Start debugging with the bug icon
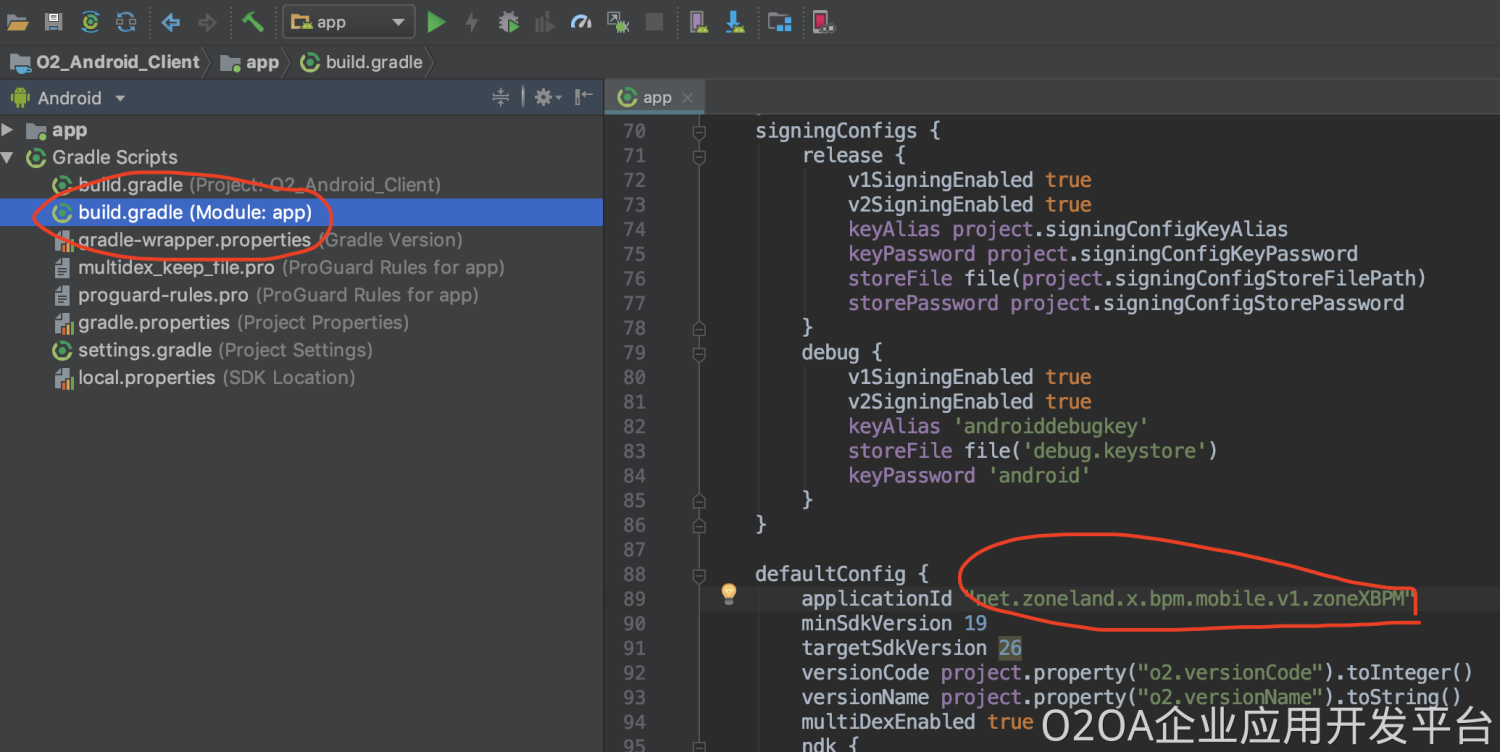1500x752 pixels. click(x=509, y=22)
